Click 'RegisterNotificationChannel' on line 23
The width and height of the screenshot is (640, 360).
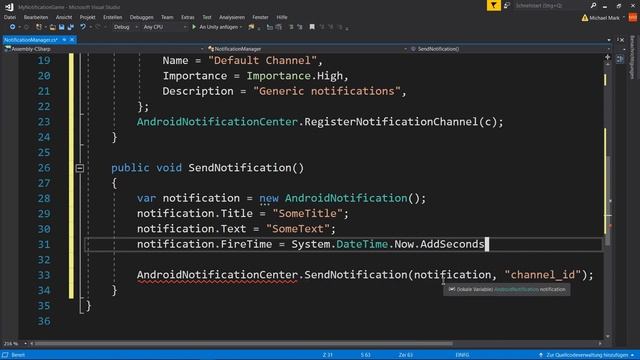pyautogui.click(x=391, y=122)
